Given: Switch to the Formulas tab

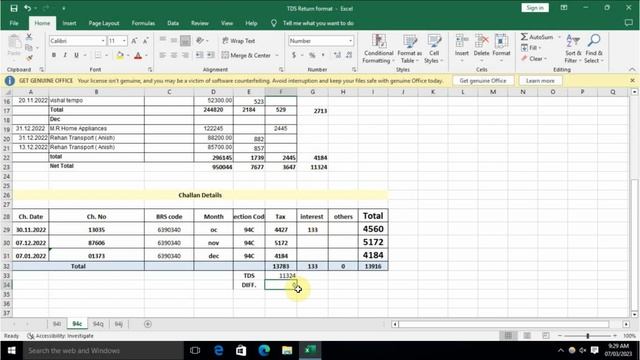Looking at the screenshot, I should [143, 23].
